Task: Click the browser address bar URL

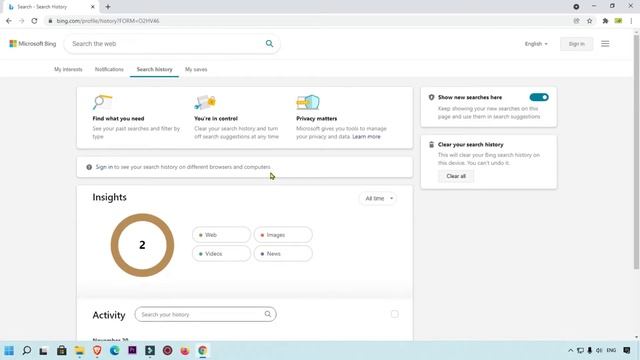Action: (x=108, y=21)
